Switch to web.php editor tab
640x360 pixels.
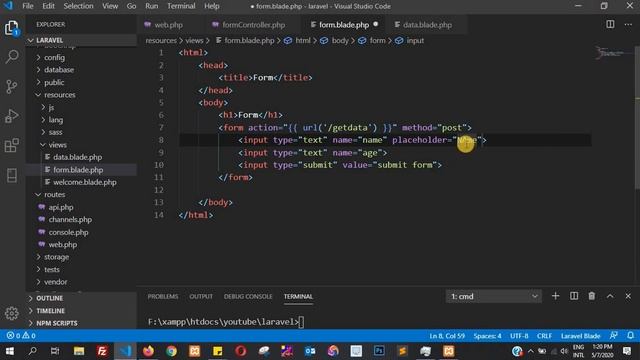pos(168,24)
